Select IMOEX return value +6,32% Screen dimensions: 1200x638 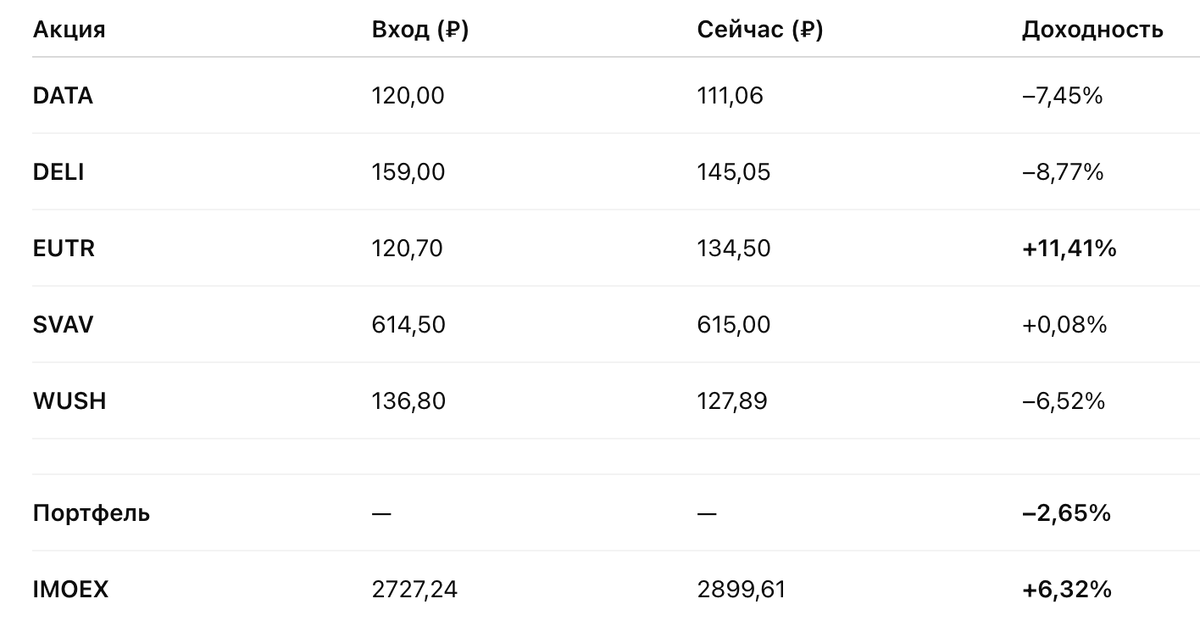click(1066, 590)
